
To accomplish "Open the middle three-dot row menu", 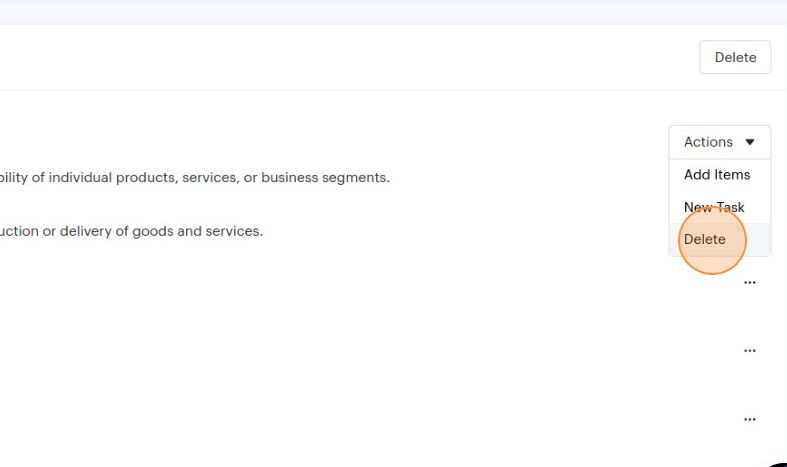I will tap(750, 351).
